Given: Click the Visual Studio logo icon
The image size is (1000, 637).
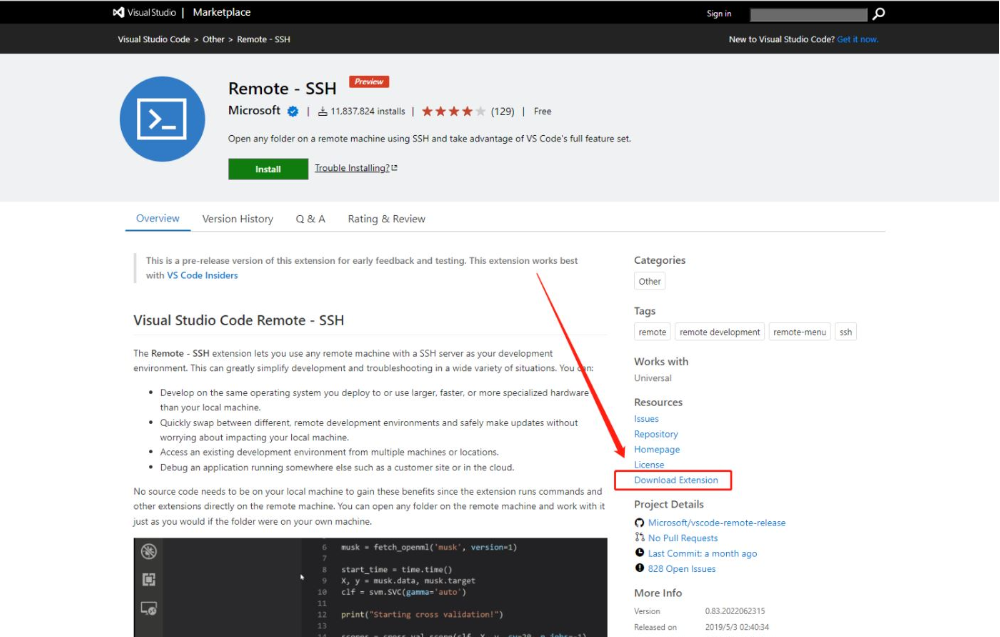Looking at the screenshot, I should 119,12.
